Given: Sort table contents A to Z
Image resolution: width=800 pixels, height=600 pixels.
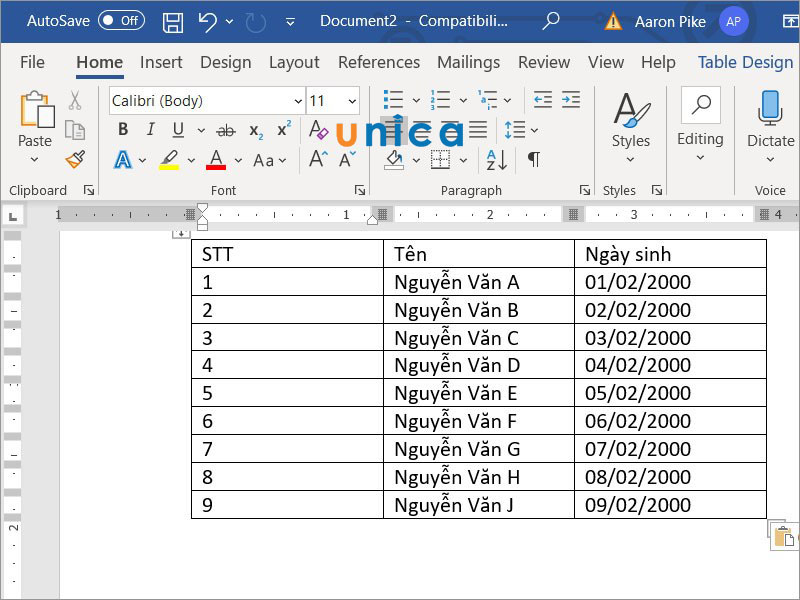Looking at the screenshot, I should [x=496, y=160].
